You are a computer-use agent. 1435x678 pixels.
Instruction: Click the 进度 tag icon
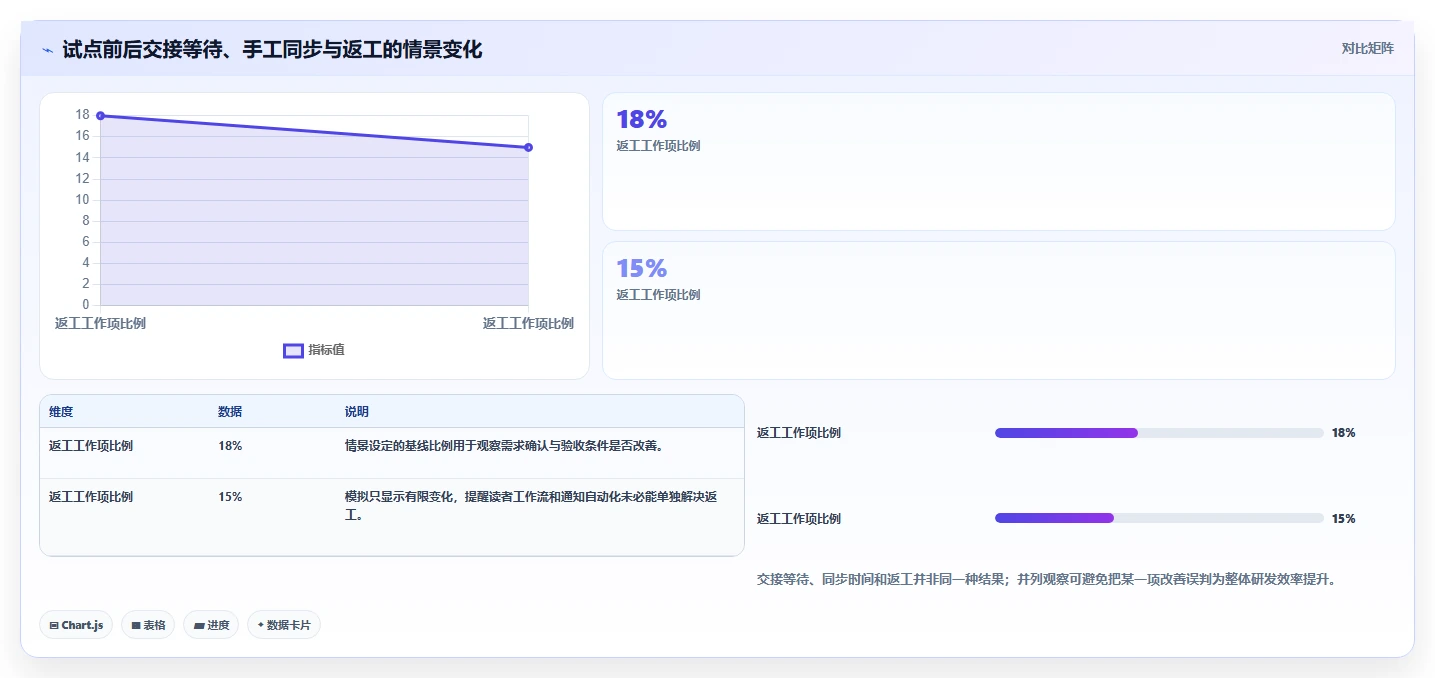[199, 625]
